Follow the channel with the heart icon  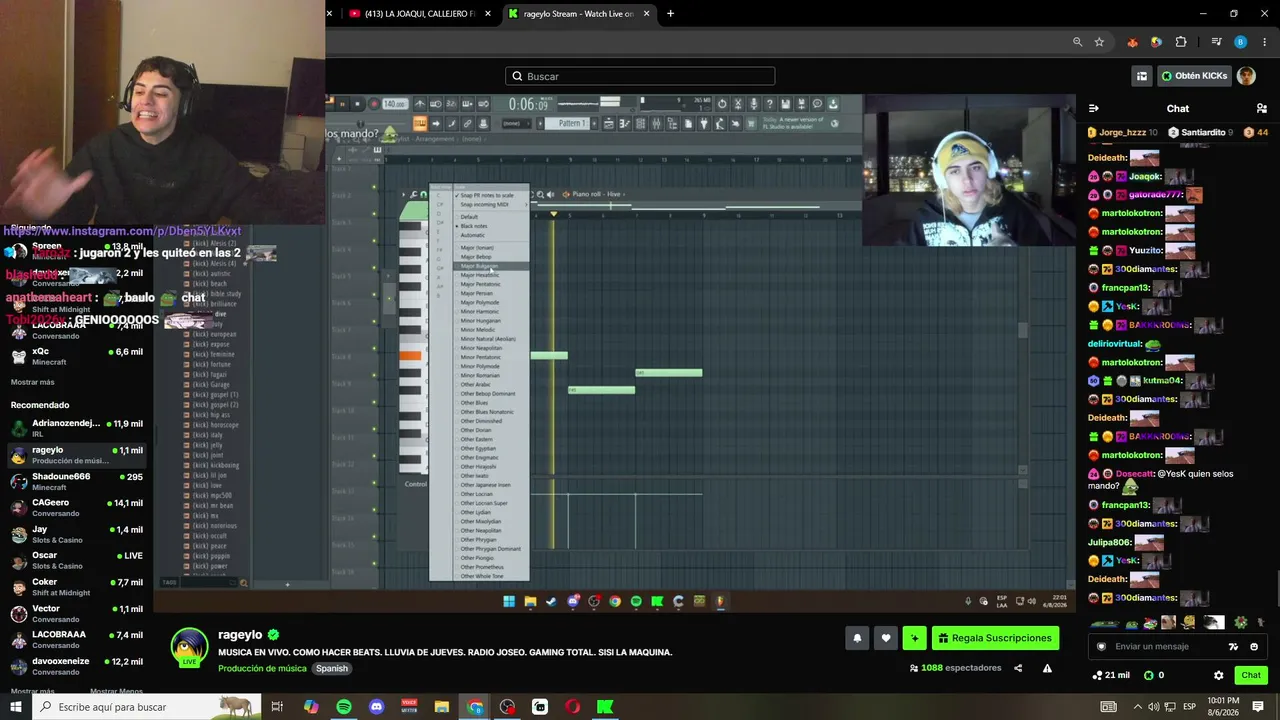point(885,638)
